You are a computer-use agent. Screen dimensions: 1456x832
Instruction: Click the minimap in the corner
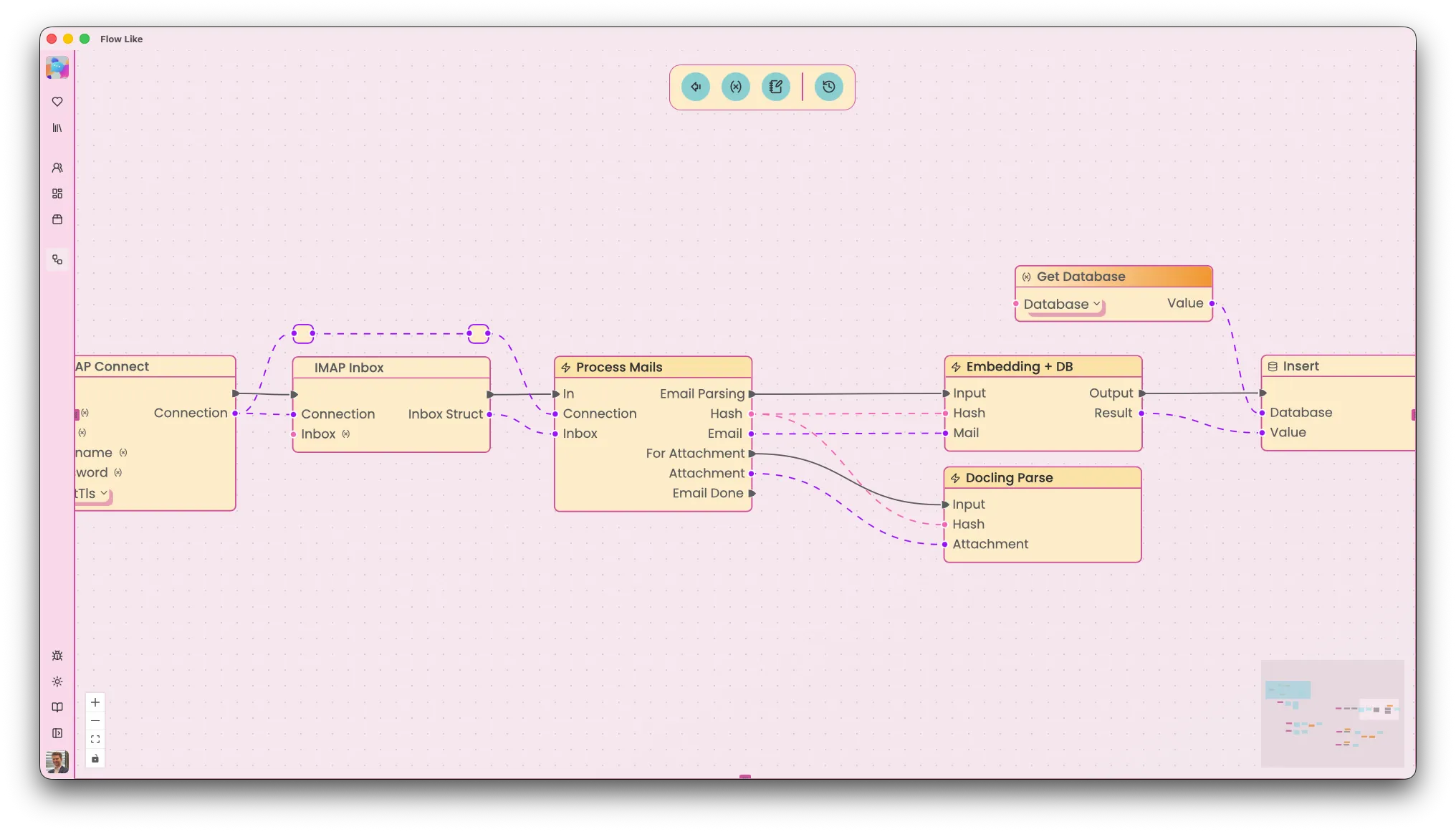click(x=1332, y=714)
